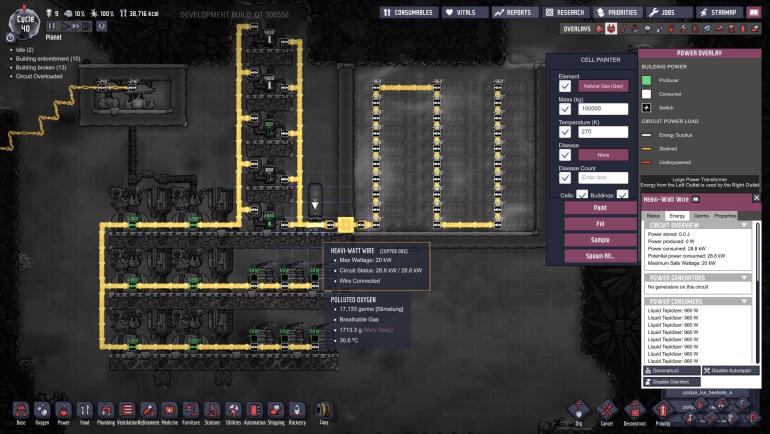Click the Disable Autorepair button

731,371
